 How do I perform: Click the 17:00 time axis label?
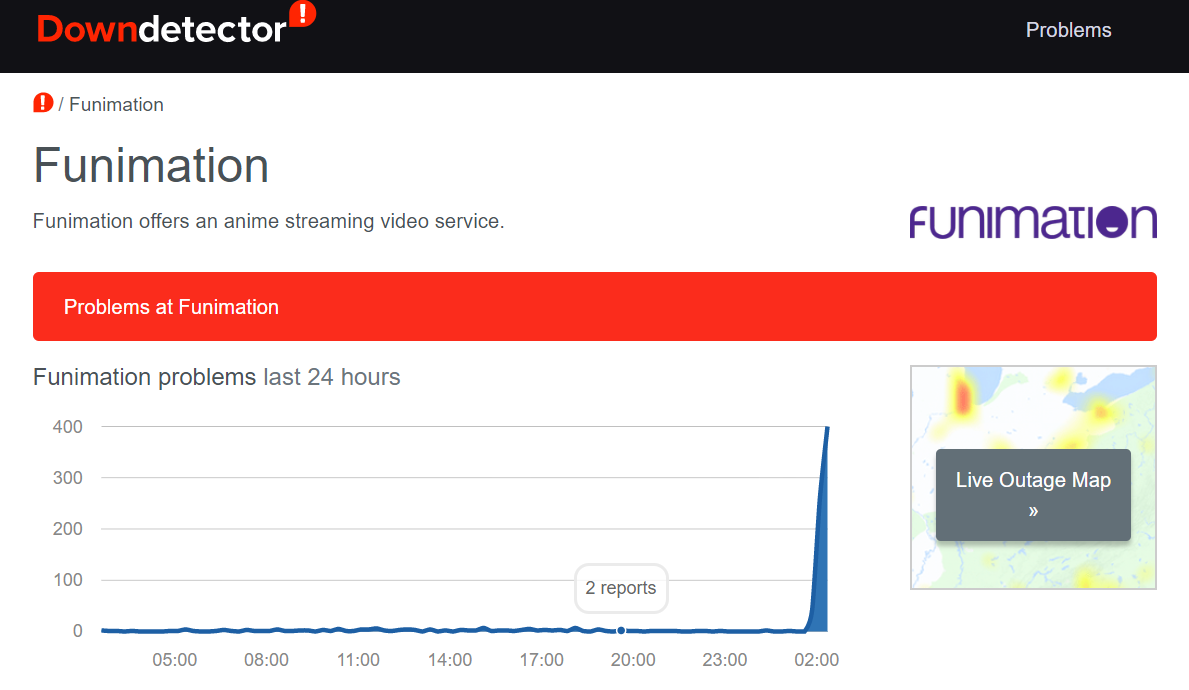(541, 660)
